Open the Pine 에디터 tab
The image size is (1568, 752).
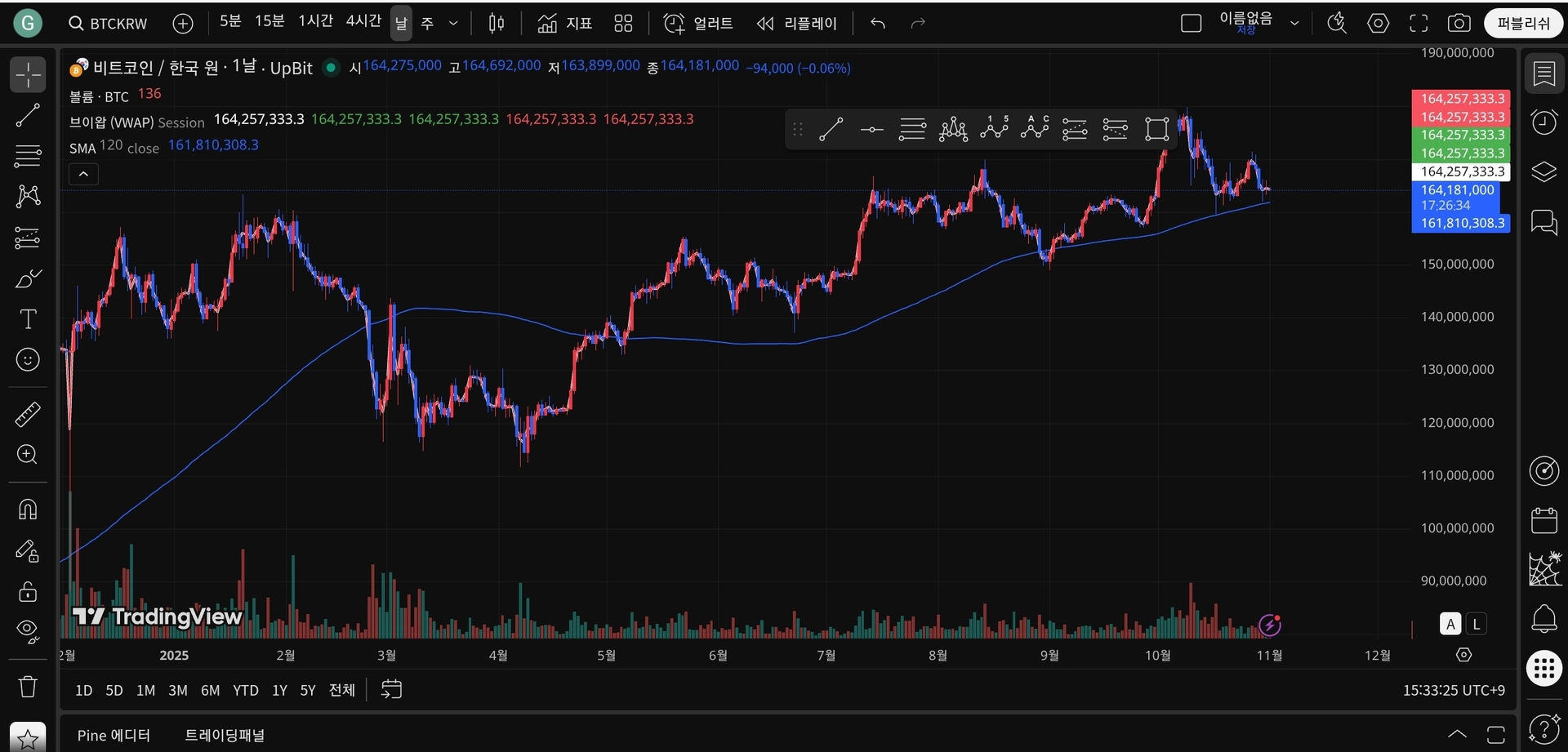[x=114, y=736]
